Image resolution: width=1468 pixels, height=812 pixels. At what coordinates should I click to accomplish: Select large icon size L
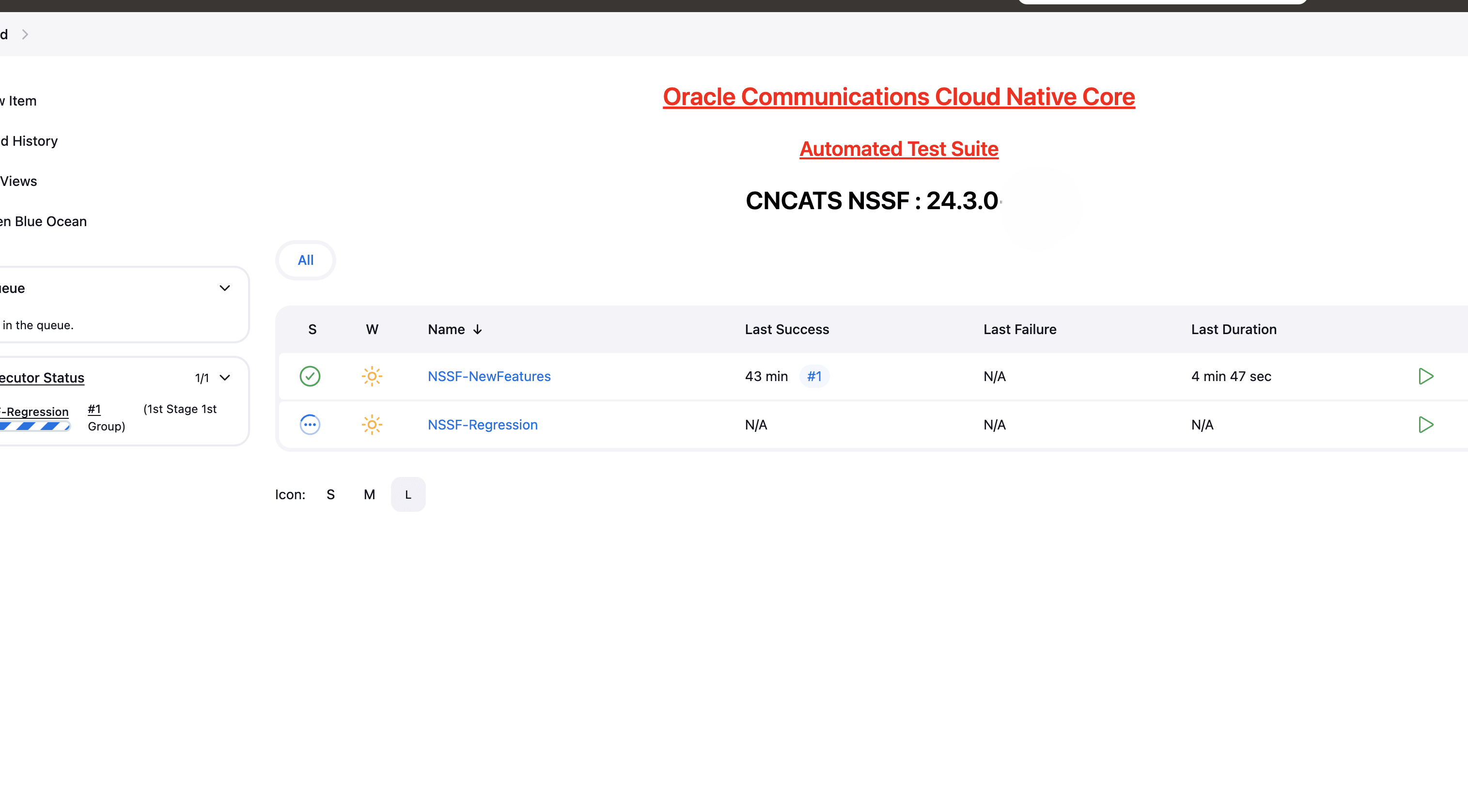408,494
